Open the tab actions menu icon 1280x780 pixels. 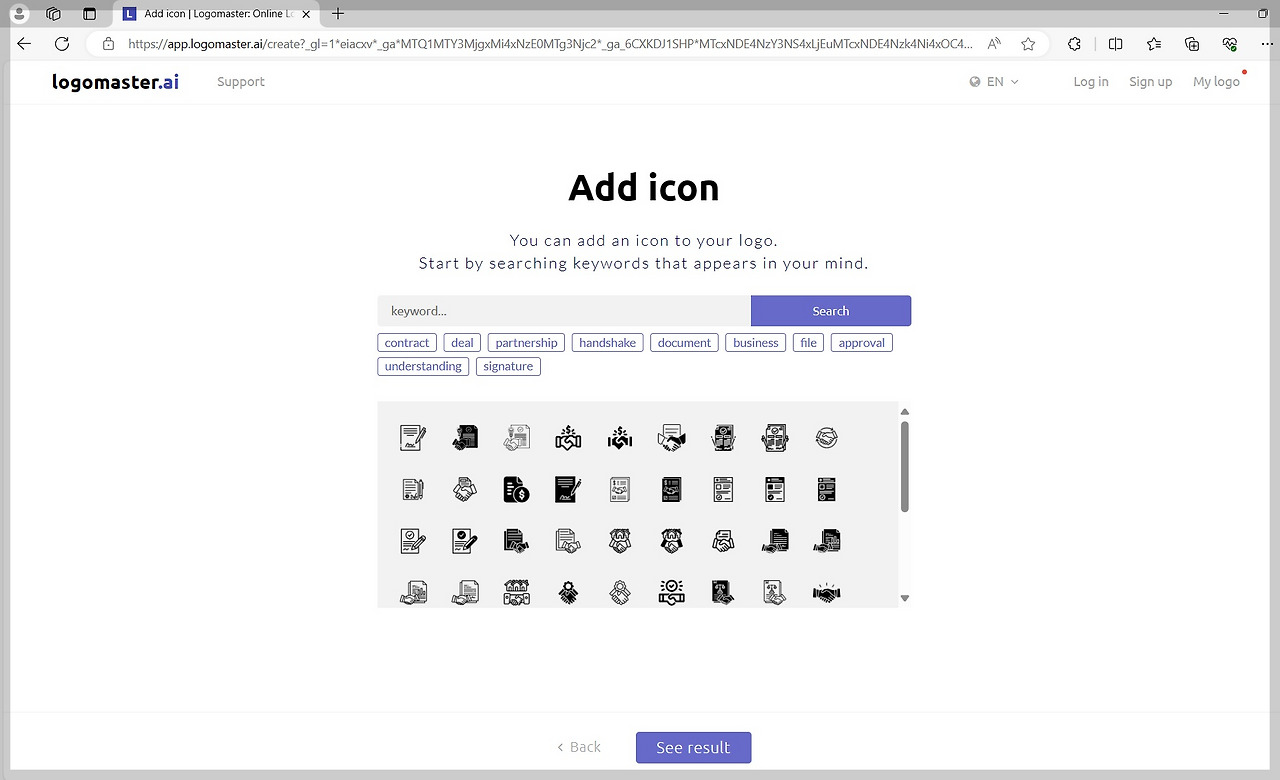coord(89,14)
